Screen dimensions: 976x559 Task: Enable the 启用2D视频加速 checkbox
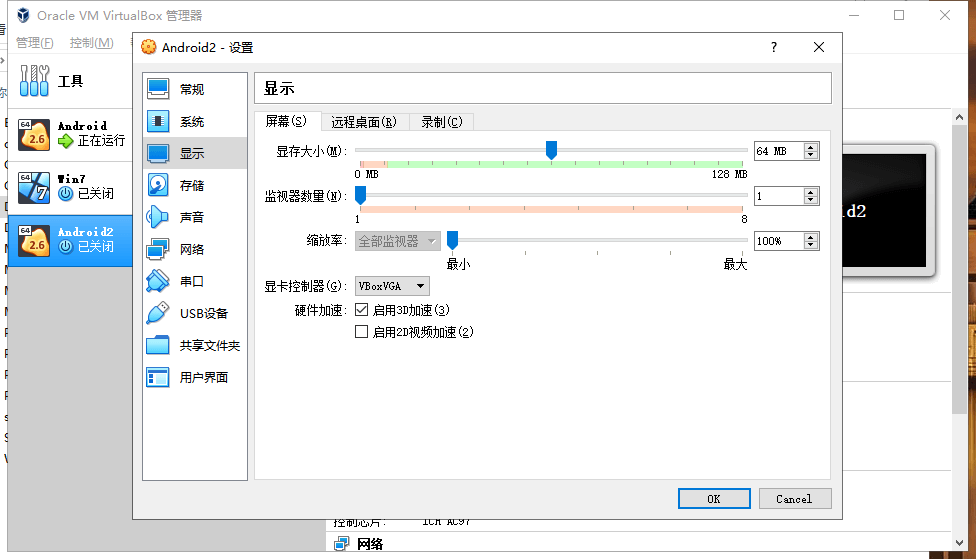click(362, 332)
